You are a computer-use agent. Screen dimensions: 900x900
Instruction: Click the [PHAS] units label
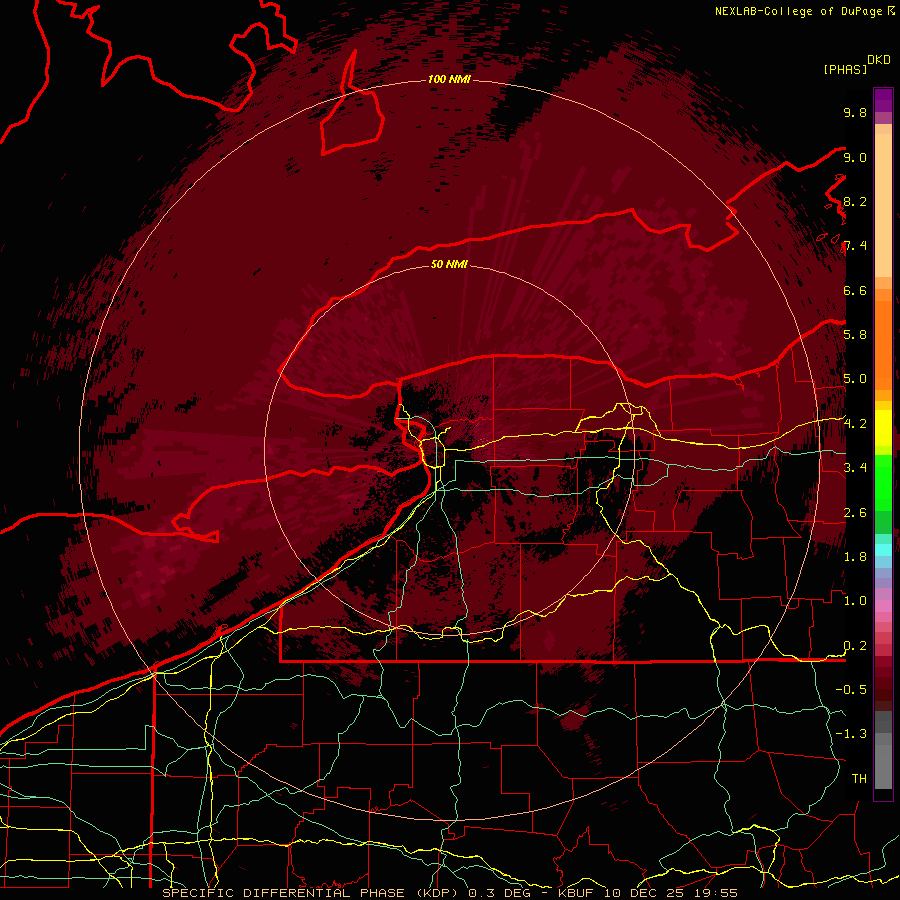(x=844, y=69)
